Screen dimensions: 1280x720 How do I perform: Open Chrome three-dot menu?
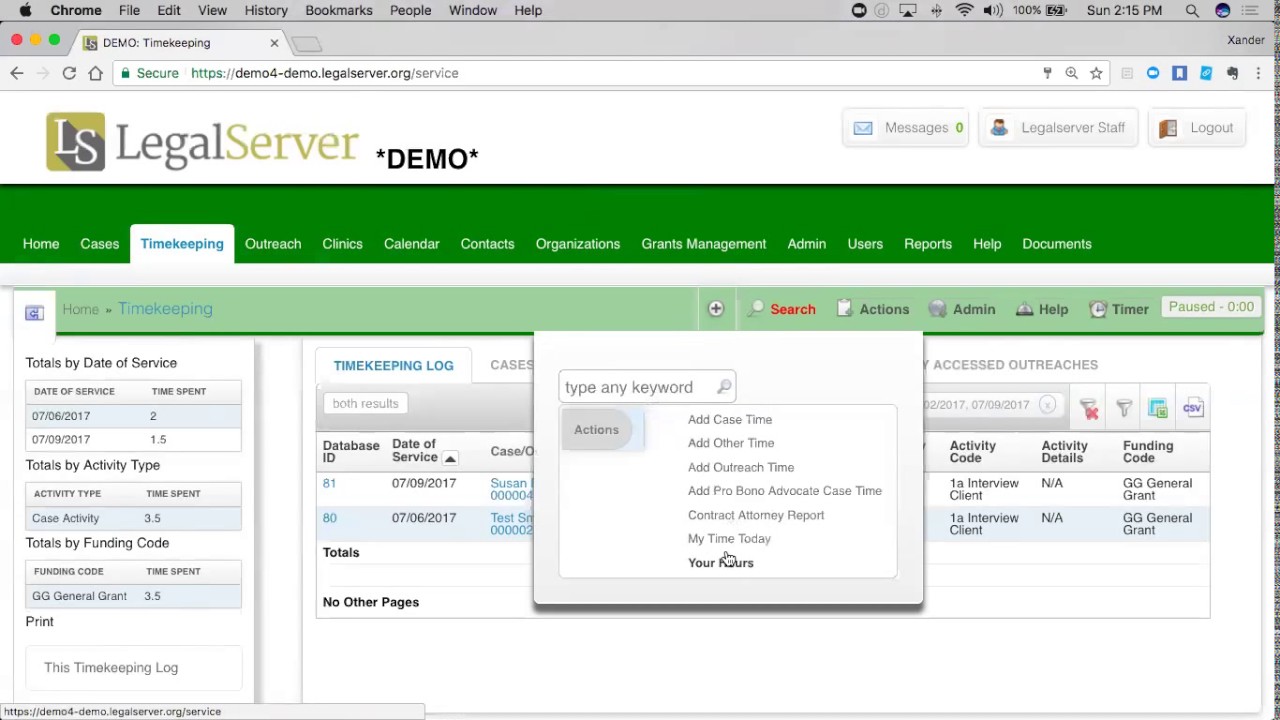click(1258, 73)
